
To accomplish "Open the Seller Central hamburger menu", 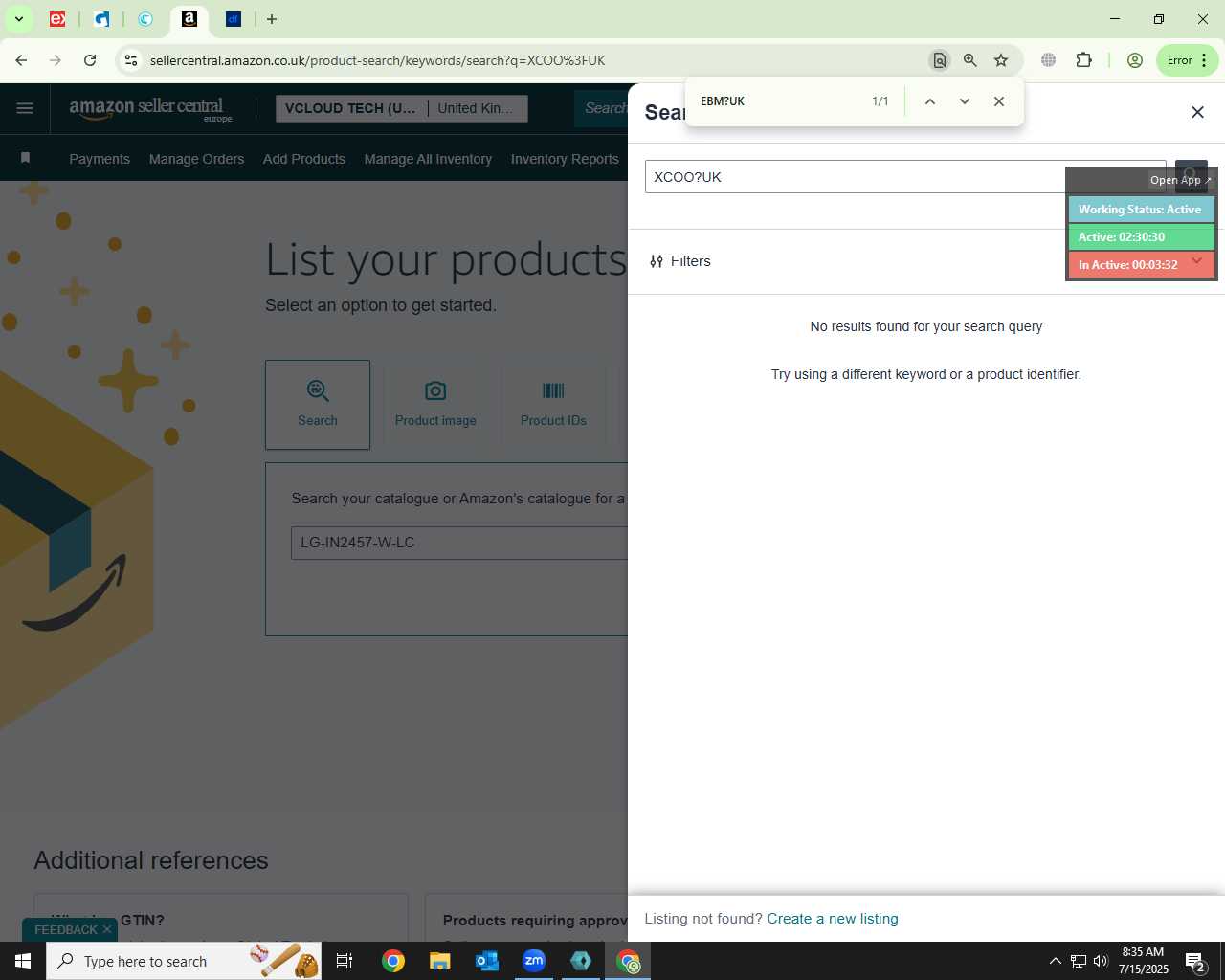I will click(x=25, y=108).
